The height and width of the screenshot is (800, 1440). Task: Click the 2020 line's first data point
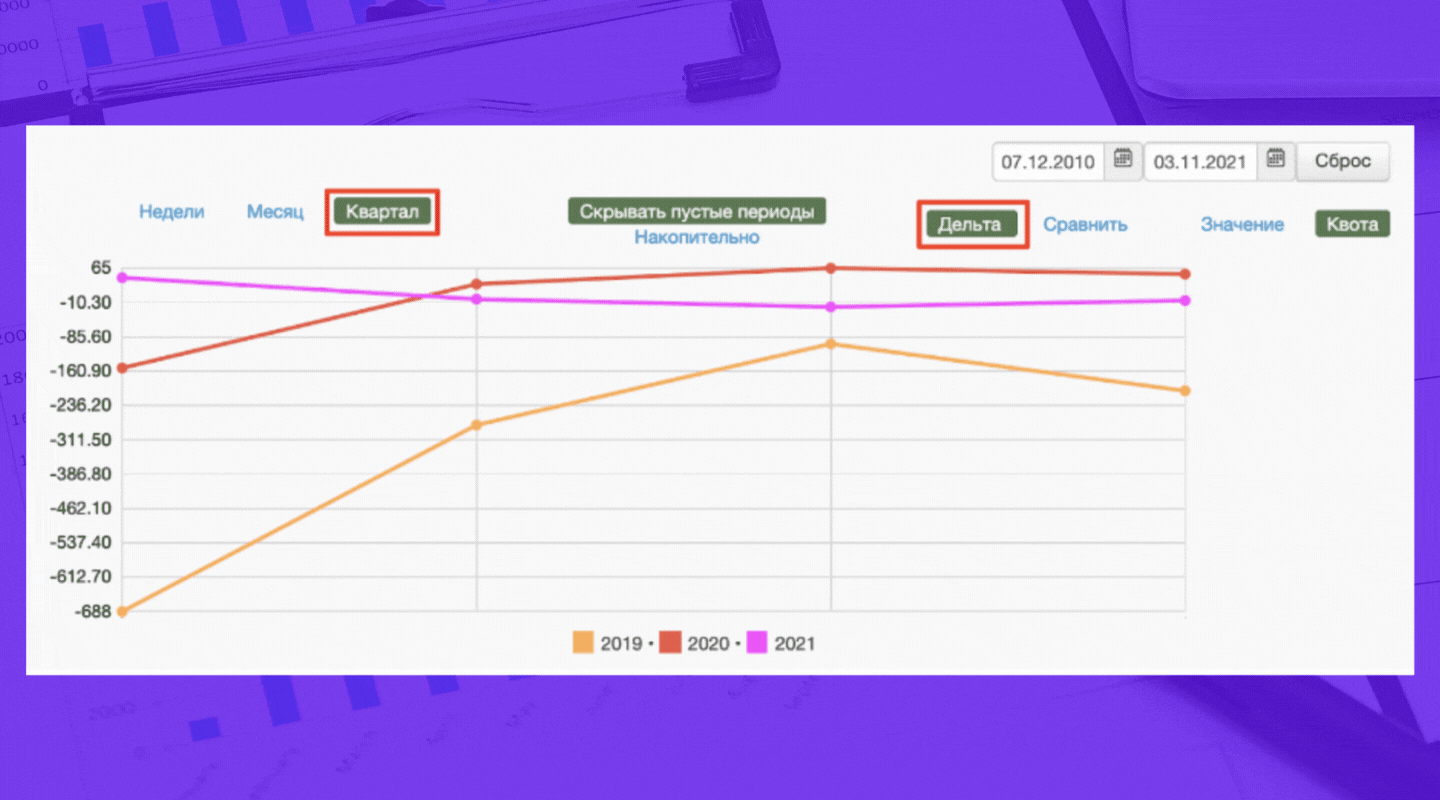click(x=122, y=368)
